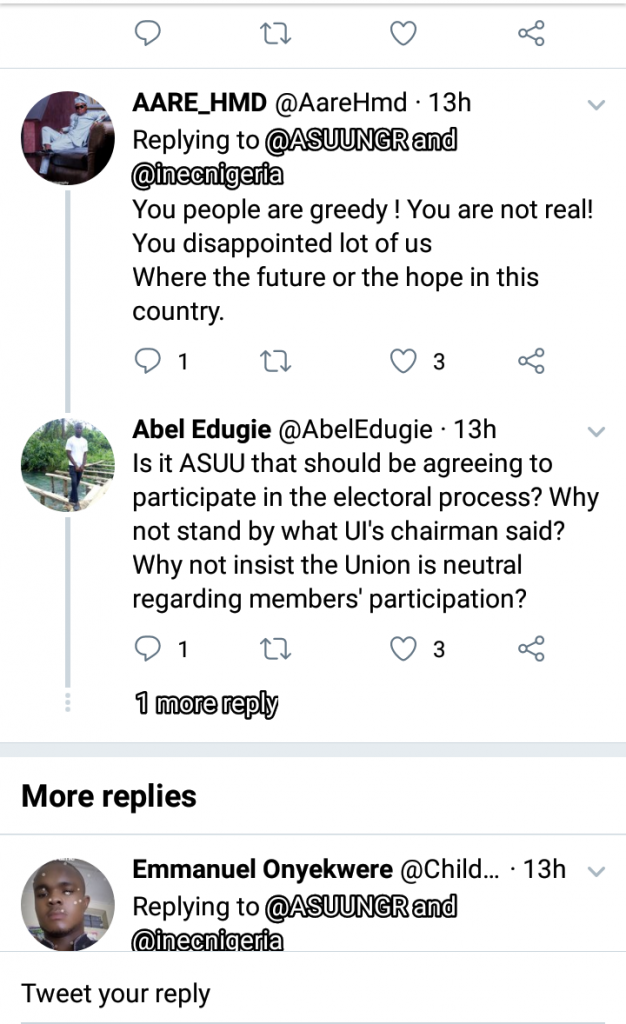View AARE_HMD profile picture
This screenshot has height=1024, width=626.
pyautogui.click(x=68, y=137)
